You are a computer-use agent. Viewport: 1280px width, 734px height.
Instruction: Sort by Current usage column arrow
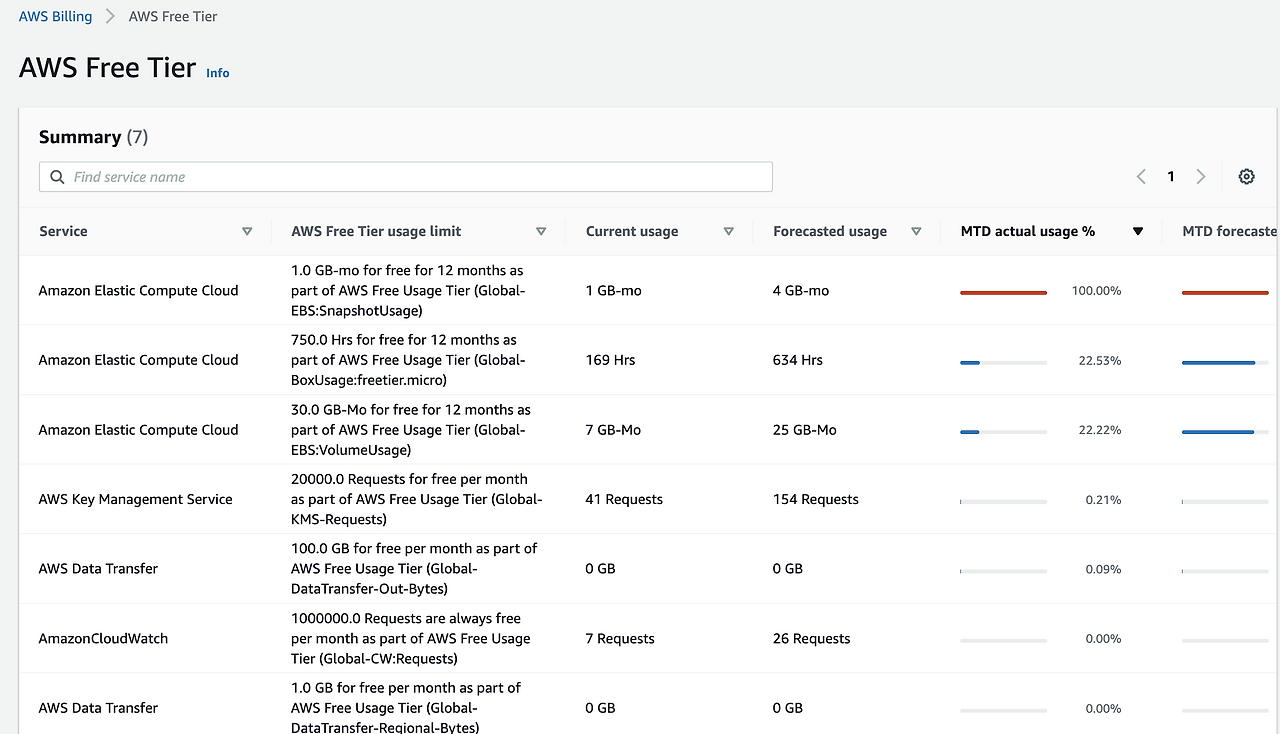(x=729, y=231)
